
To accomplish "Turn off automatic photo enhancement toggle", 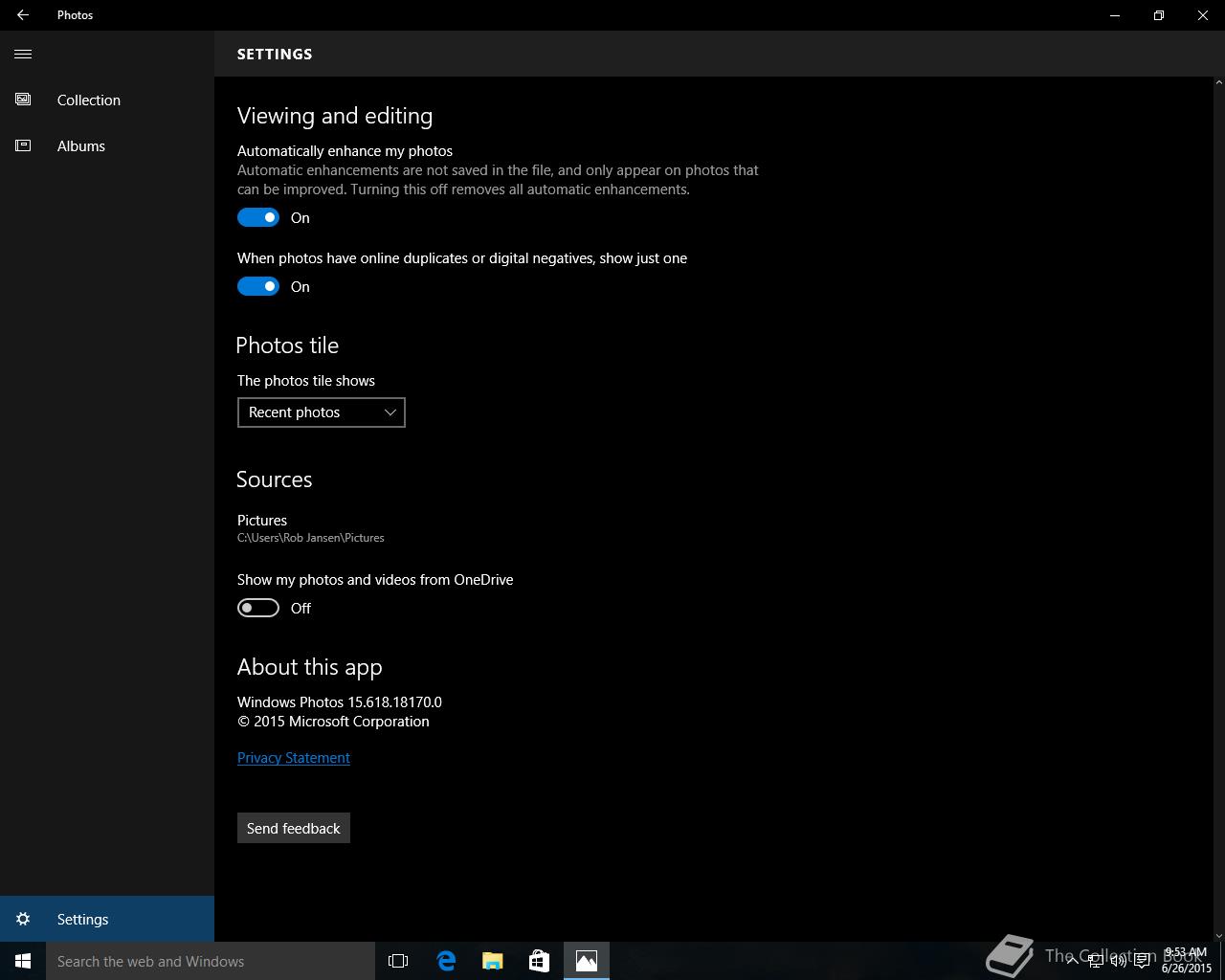I will point(258,217).
